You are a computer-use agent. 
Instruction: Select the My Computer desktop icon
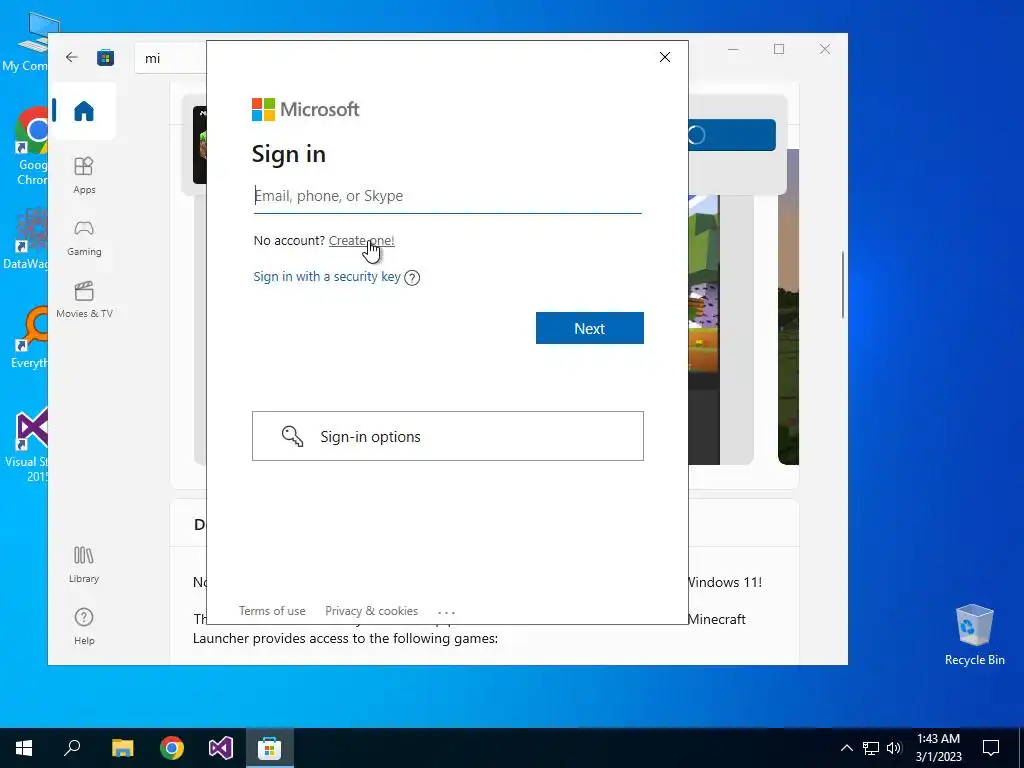point(25,44)
